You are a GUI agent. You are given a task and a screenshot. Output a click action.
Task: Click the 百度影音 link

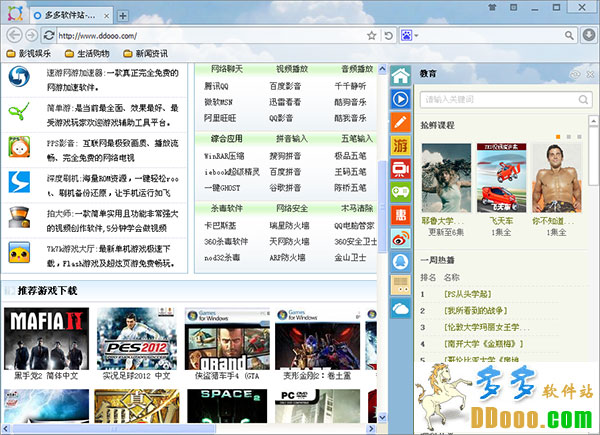pos(285,86)
